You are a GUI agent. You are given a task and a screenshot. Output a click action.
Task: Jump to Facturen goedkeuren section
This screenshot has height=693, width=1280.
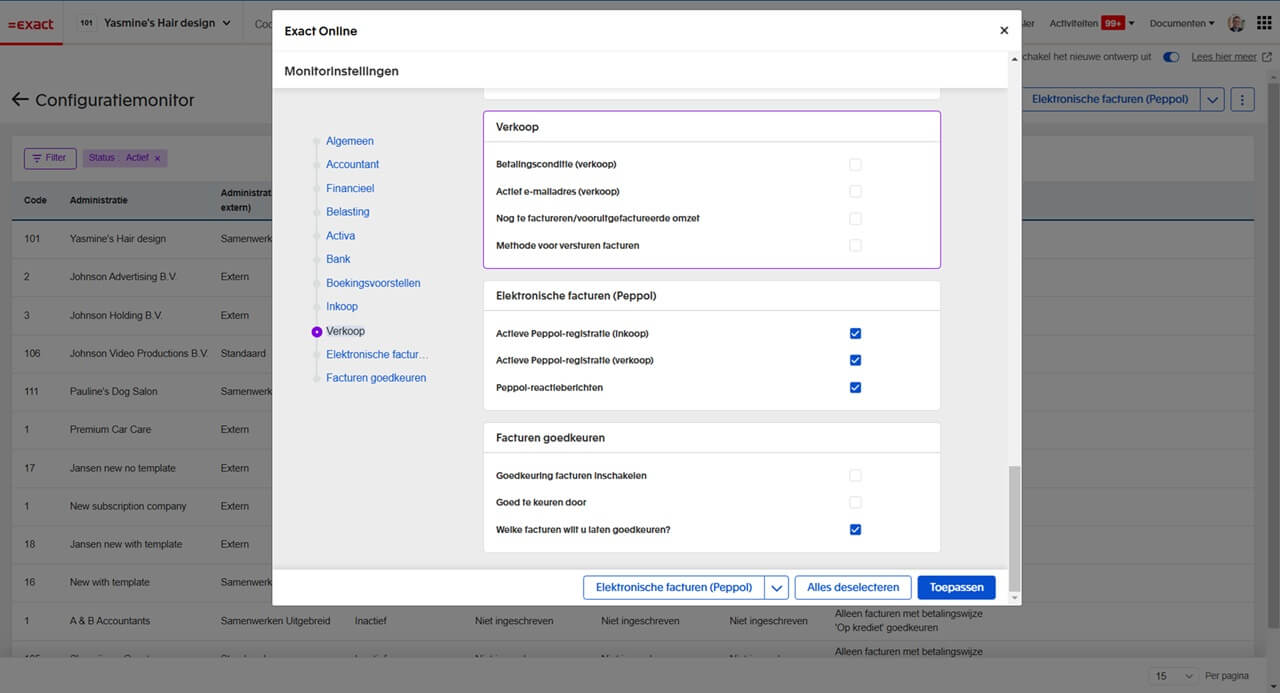(x=376, y=378)
